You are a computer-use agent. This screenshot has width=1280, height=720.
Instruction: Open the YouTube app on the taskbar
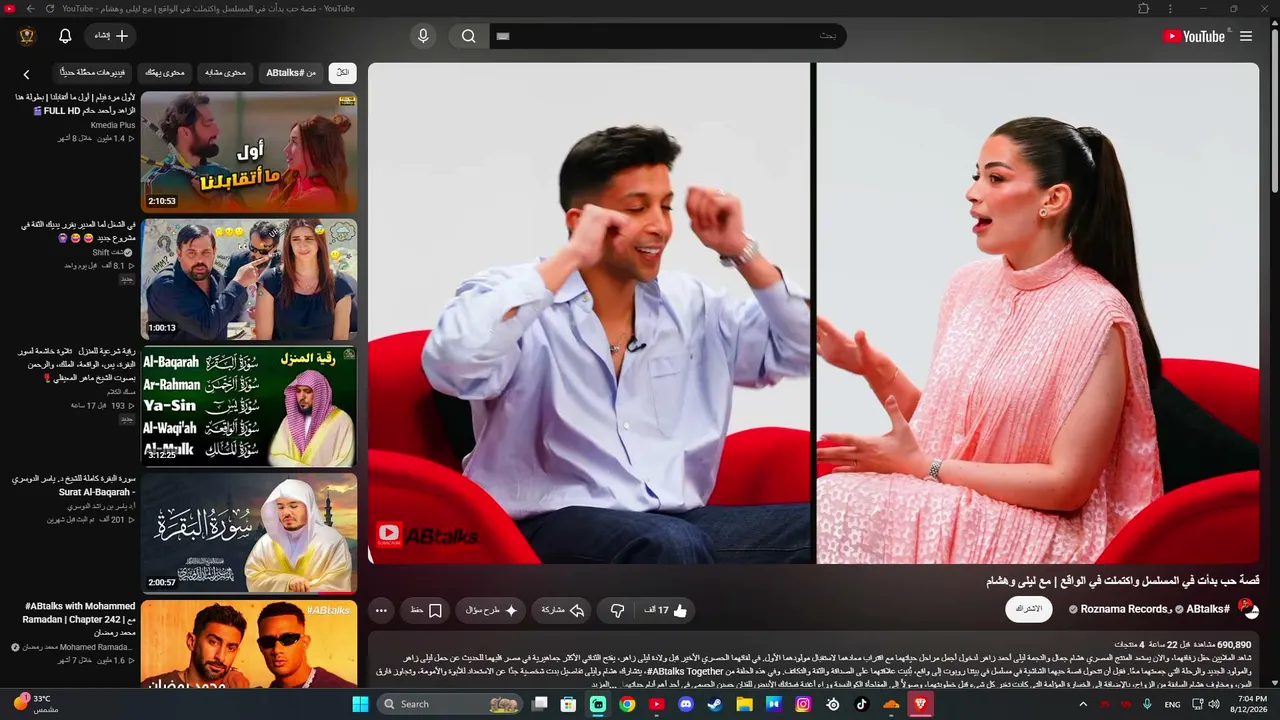(656, 704)
